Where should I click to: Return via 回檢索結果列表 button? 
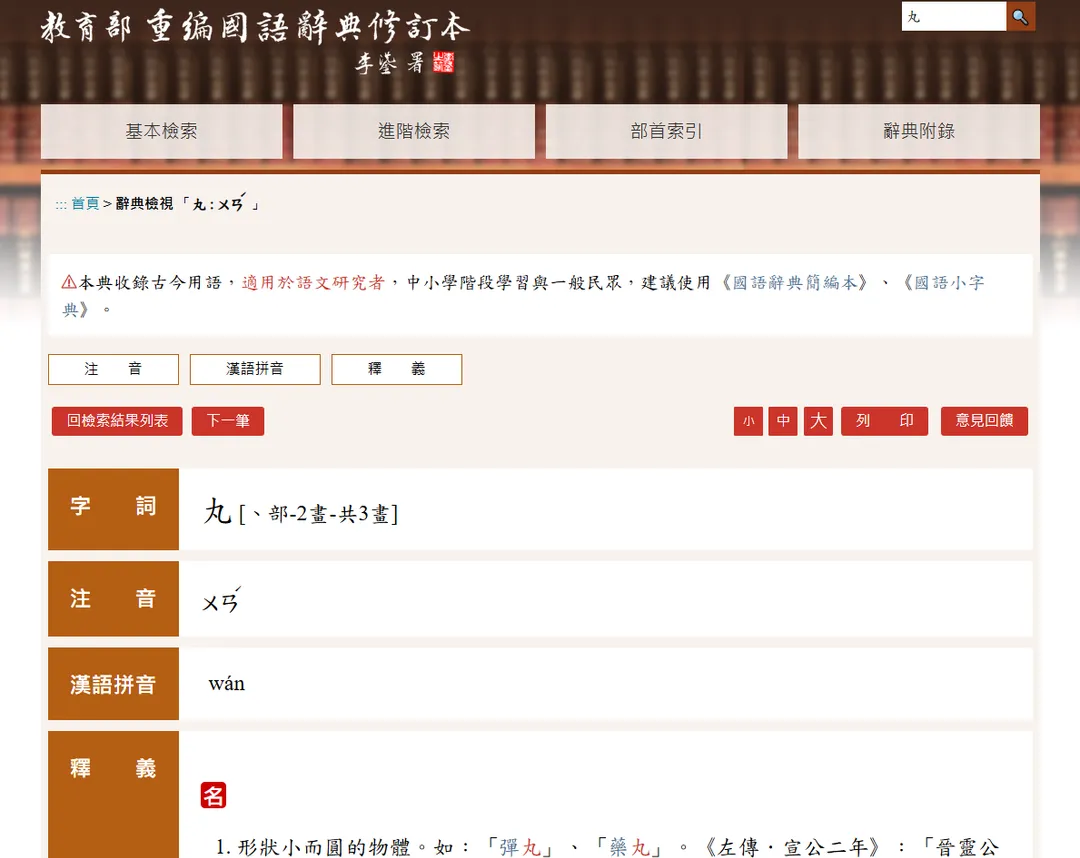117,421
